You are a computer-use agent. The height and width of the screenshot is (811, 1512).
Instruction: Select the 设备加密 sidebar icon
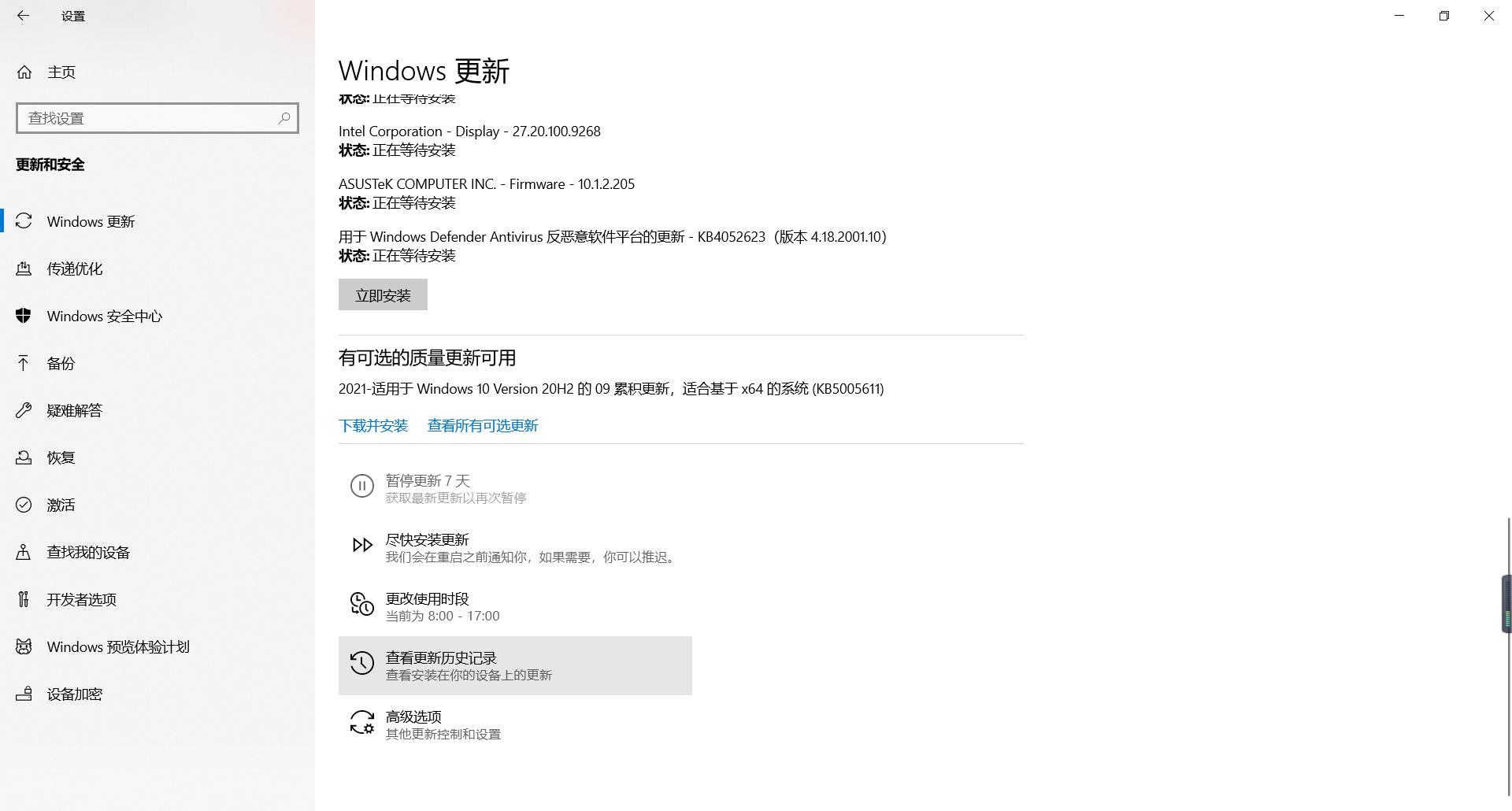pos(24,694)
